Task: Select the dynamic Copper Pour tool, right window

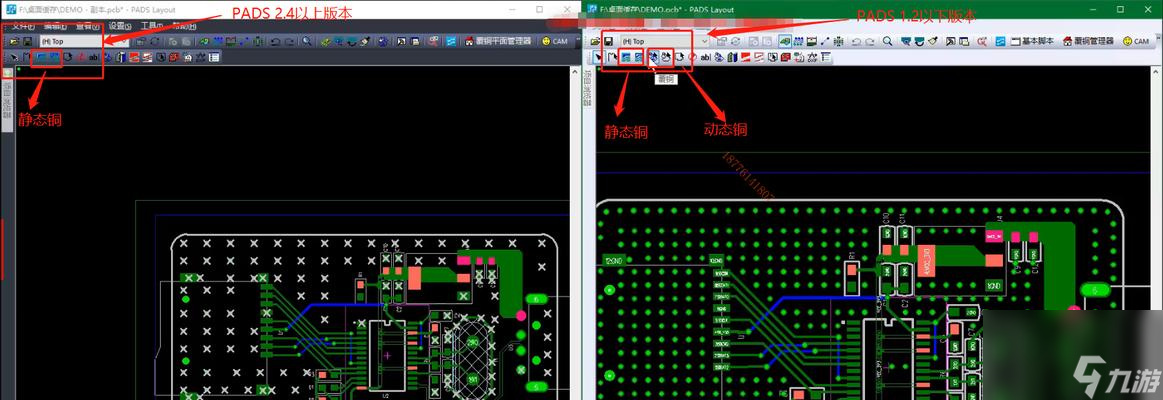Action: pos(654,57)
